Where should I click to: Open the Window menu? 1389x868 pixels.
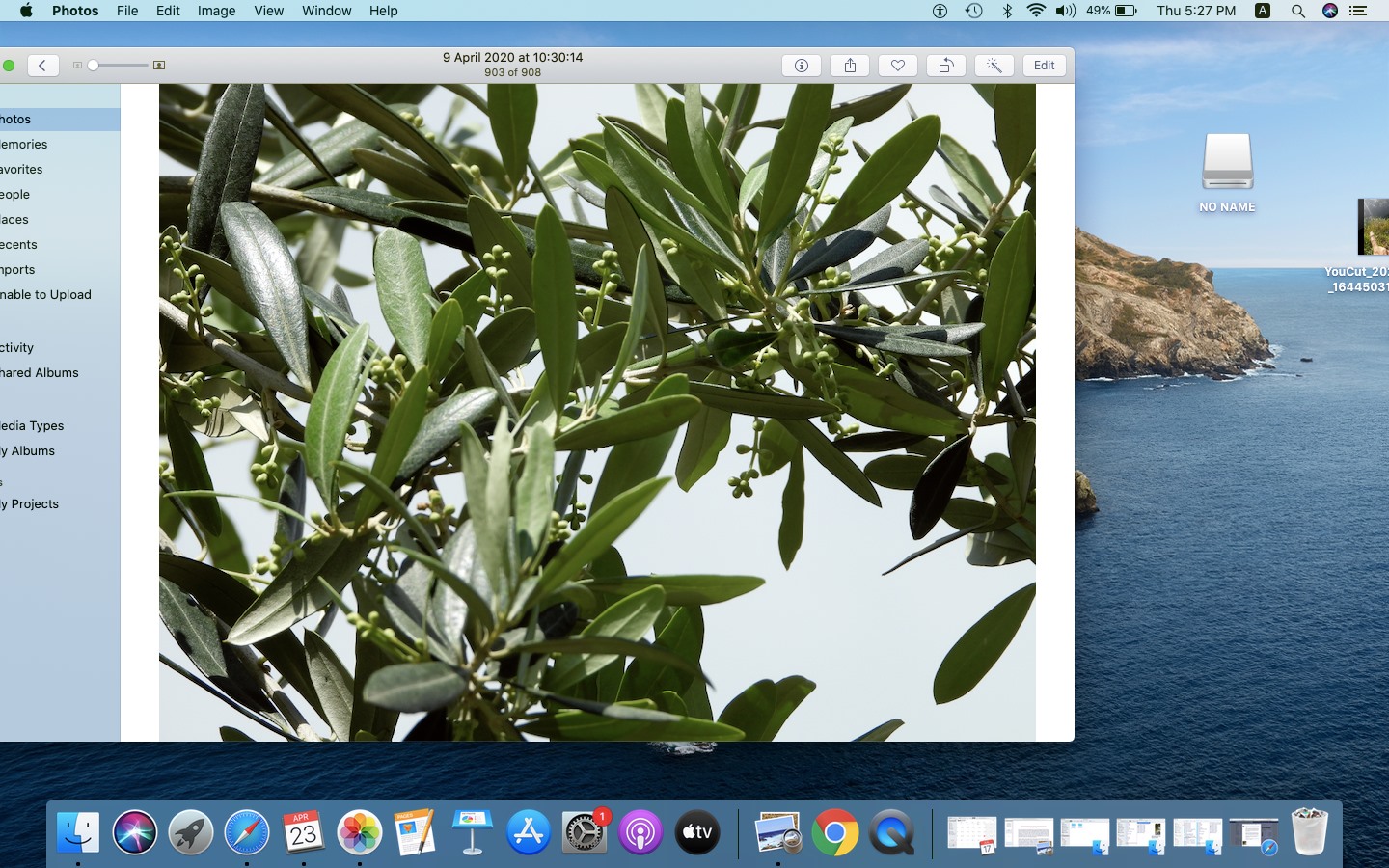pos(326,11)
